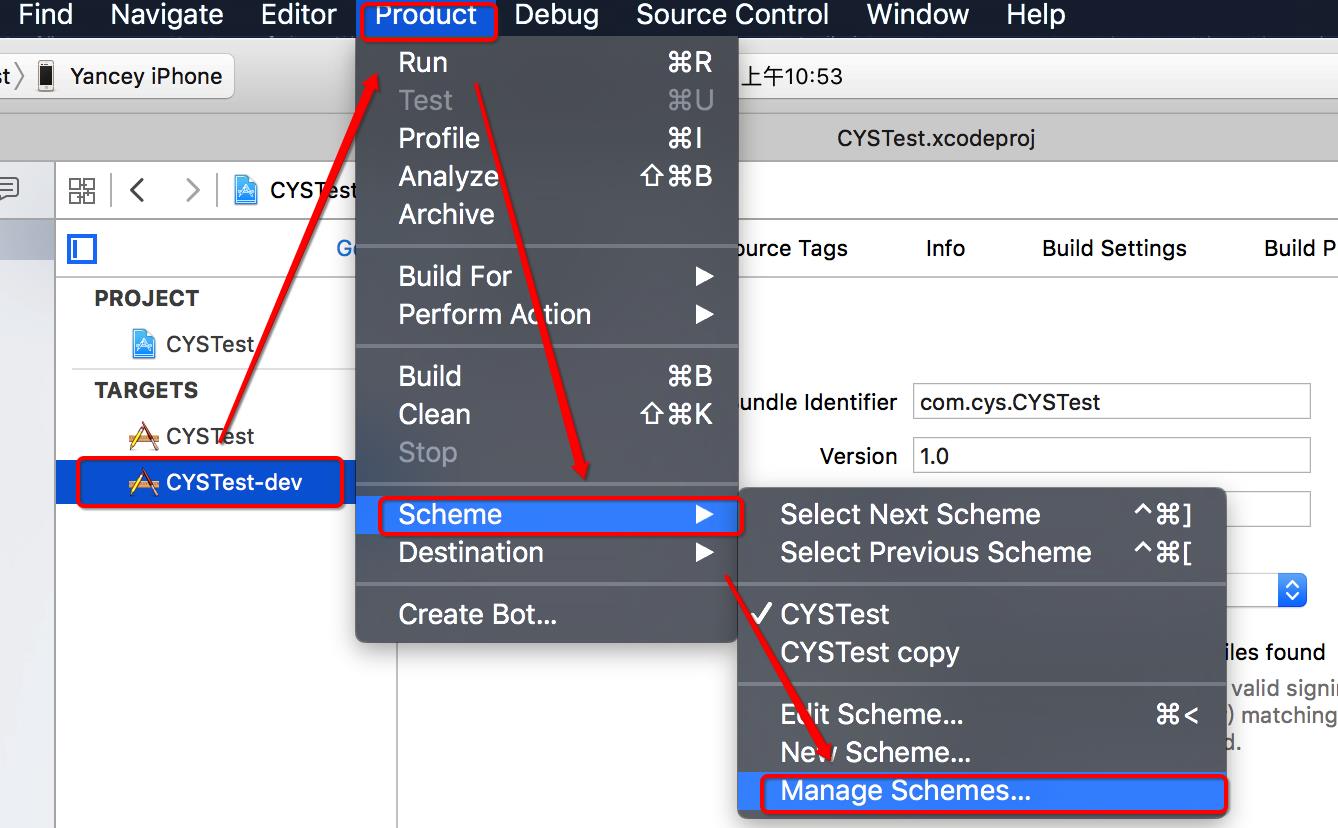This screenshot has width=1338, height=828.
Task: Click CYSTest-dev target app icon
Action: coord(144,482)
